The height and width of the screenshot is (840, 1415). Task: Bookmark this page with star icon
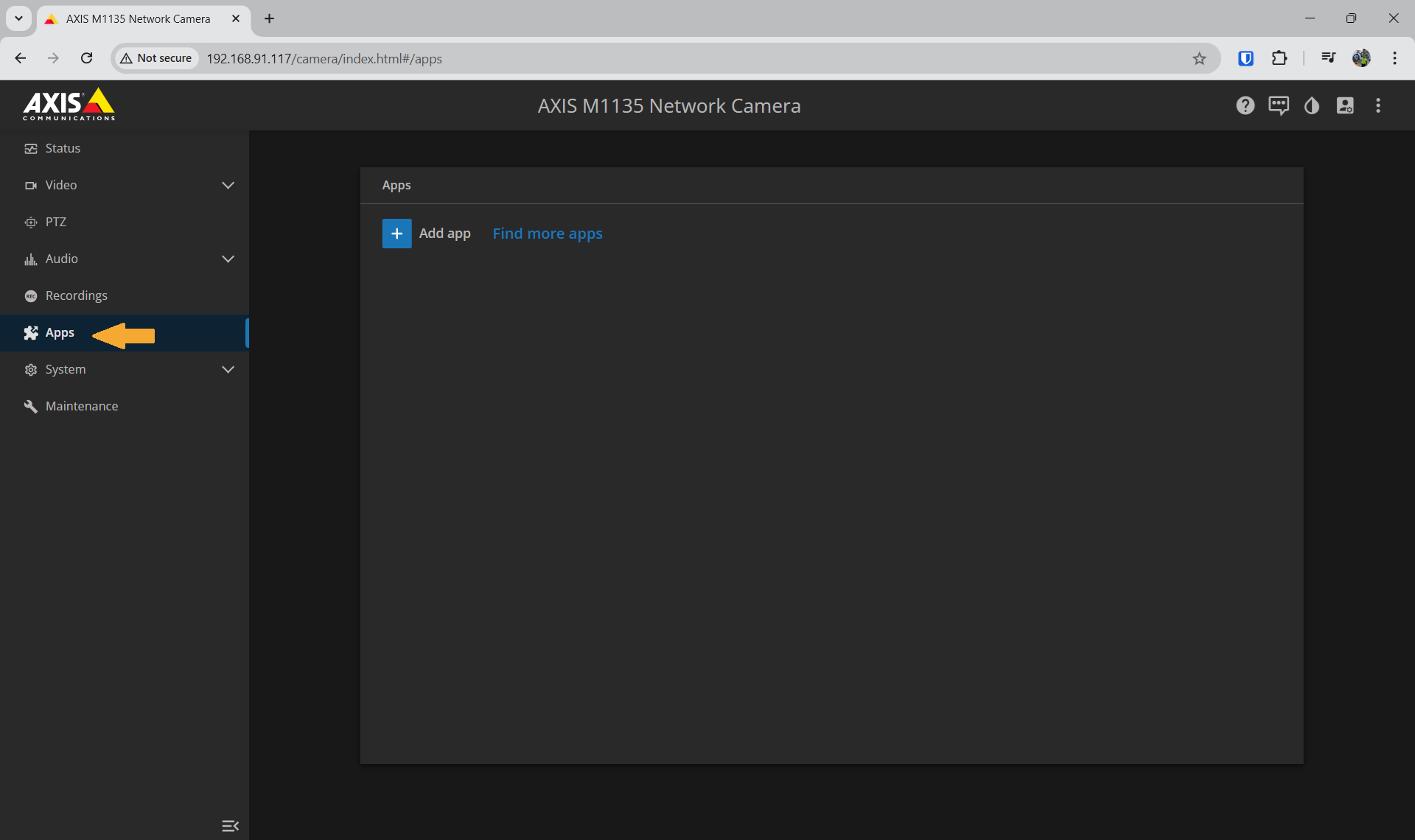(x=1199, y=58)
